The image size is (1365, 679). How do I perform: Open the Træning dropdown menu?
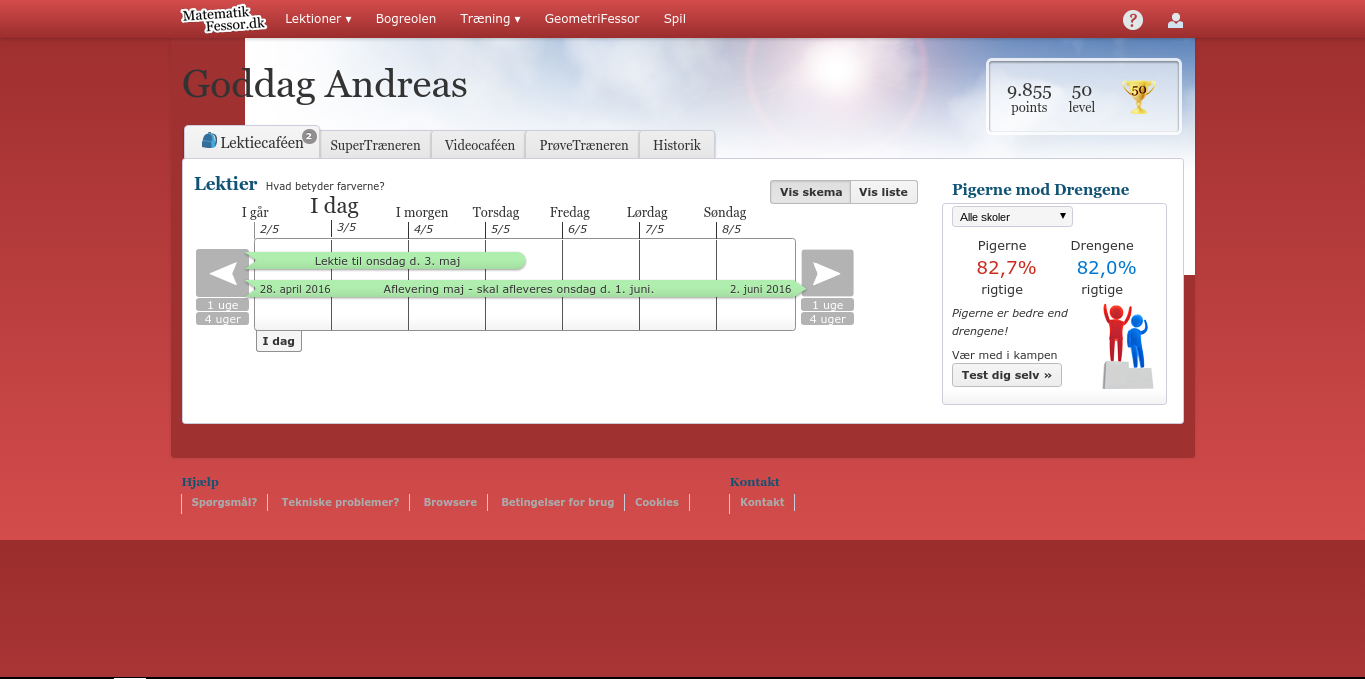click(x=490, y=19)
